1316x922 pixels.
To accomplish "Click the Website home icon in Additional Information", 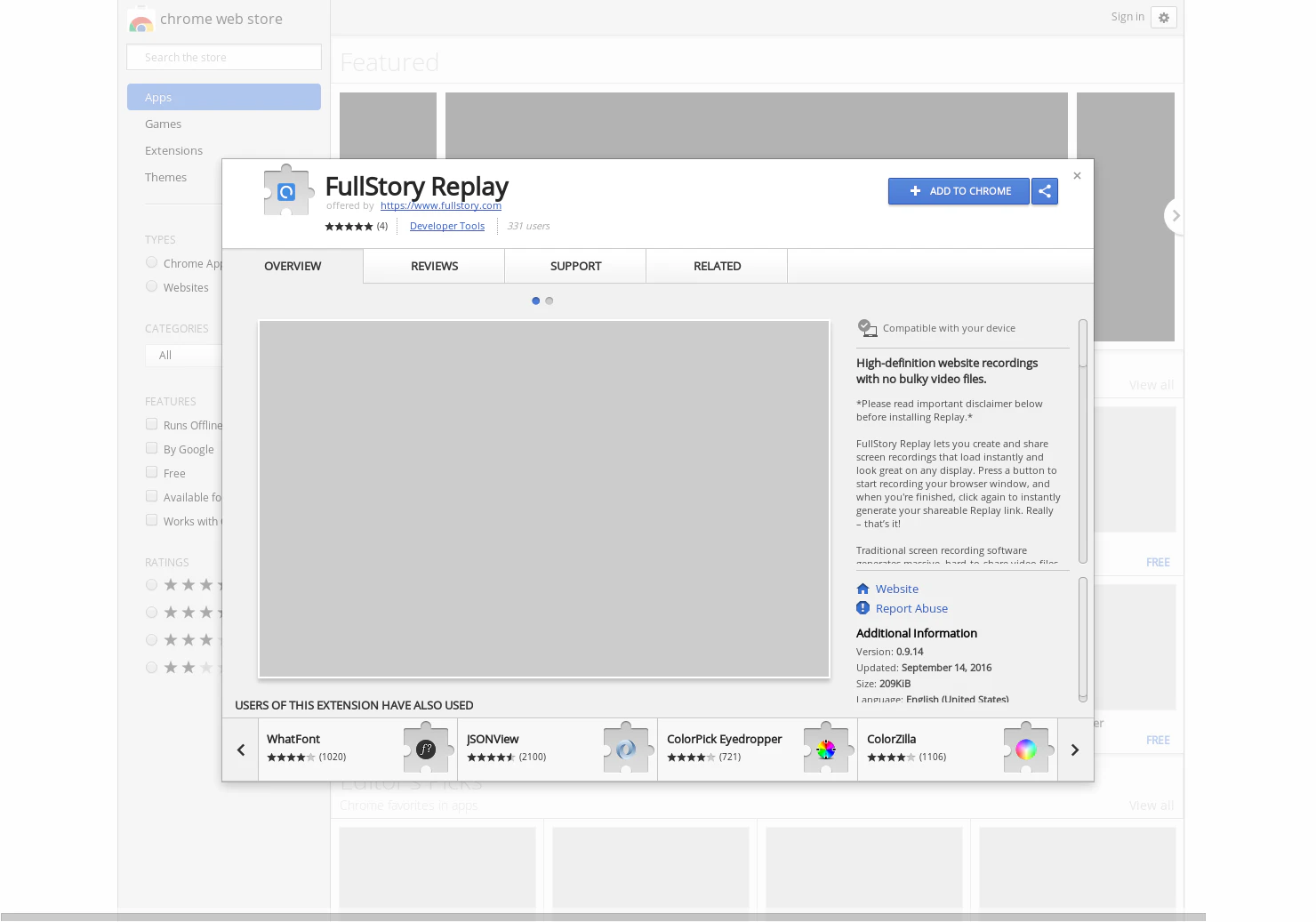I will pyautogui.click(x=863, y=589).
